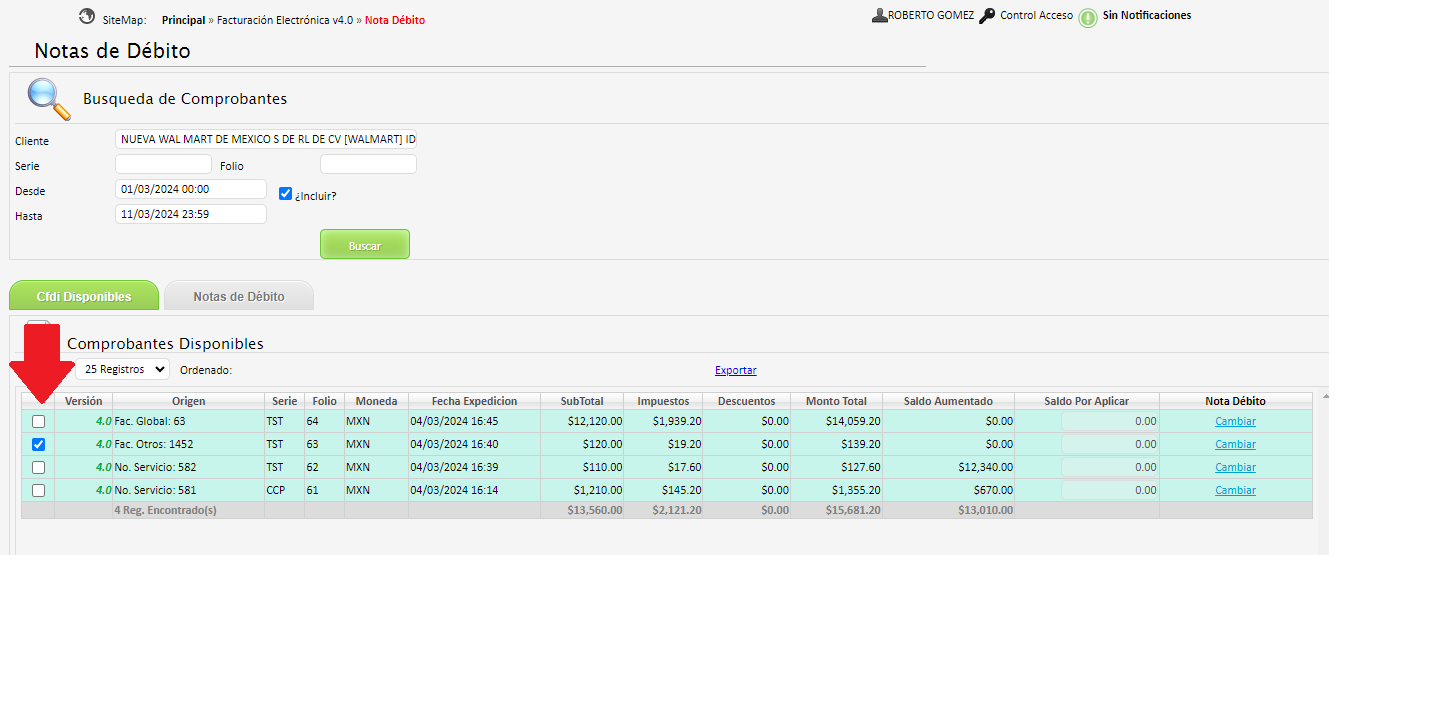The height and width of the screenshot is (712, 1433).
Task: Click the Control Acceso key icon
Action: [x=987, y=16]
